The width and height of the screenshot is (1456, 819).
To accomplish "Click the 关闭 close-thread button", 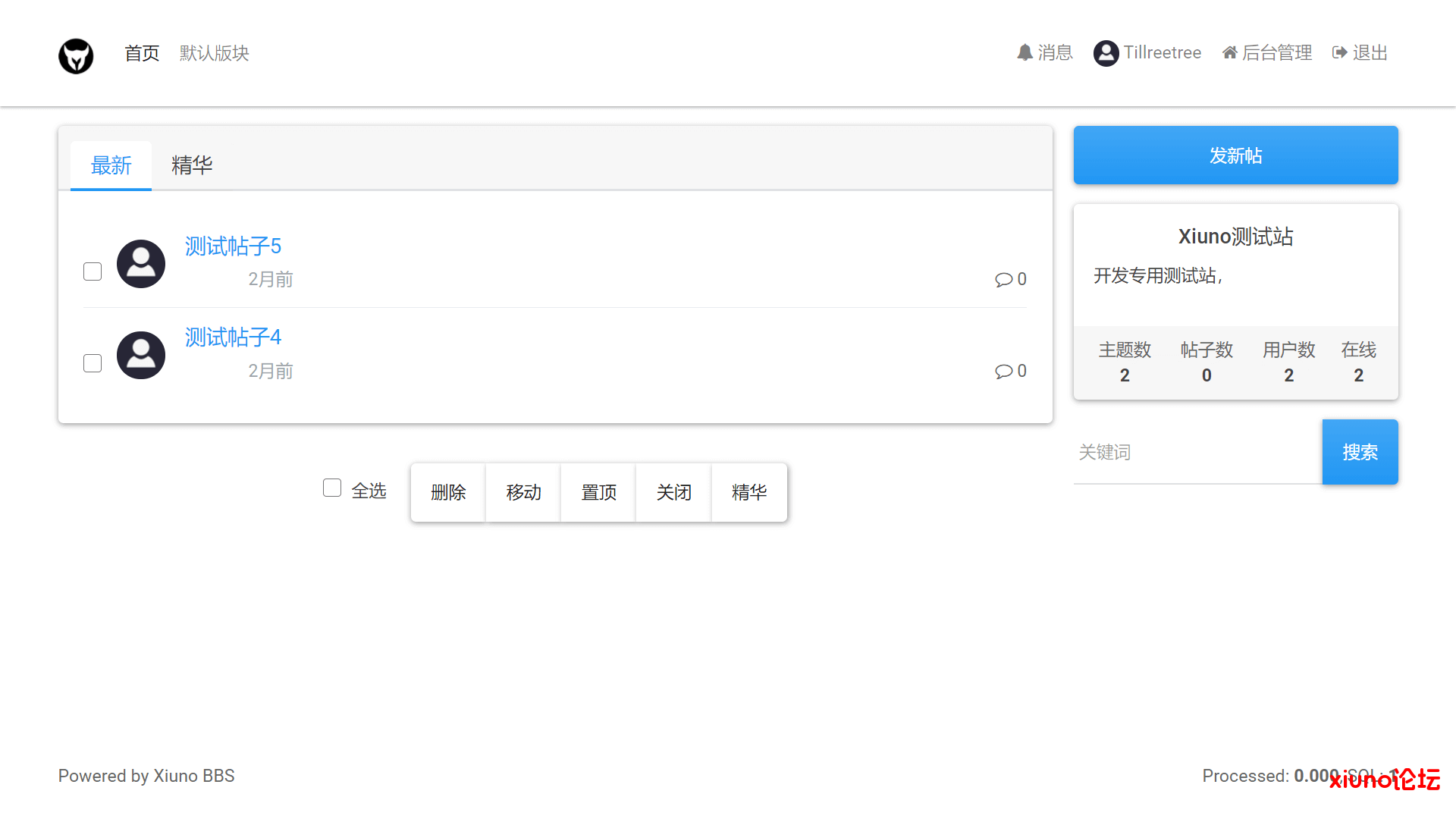I will pos(673,492).
